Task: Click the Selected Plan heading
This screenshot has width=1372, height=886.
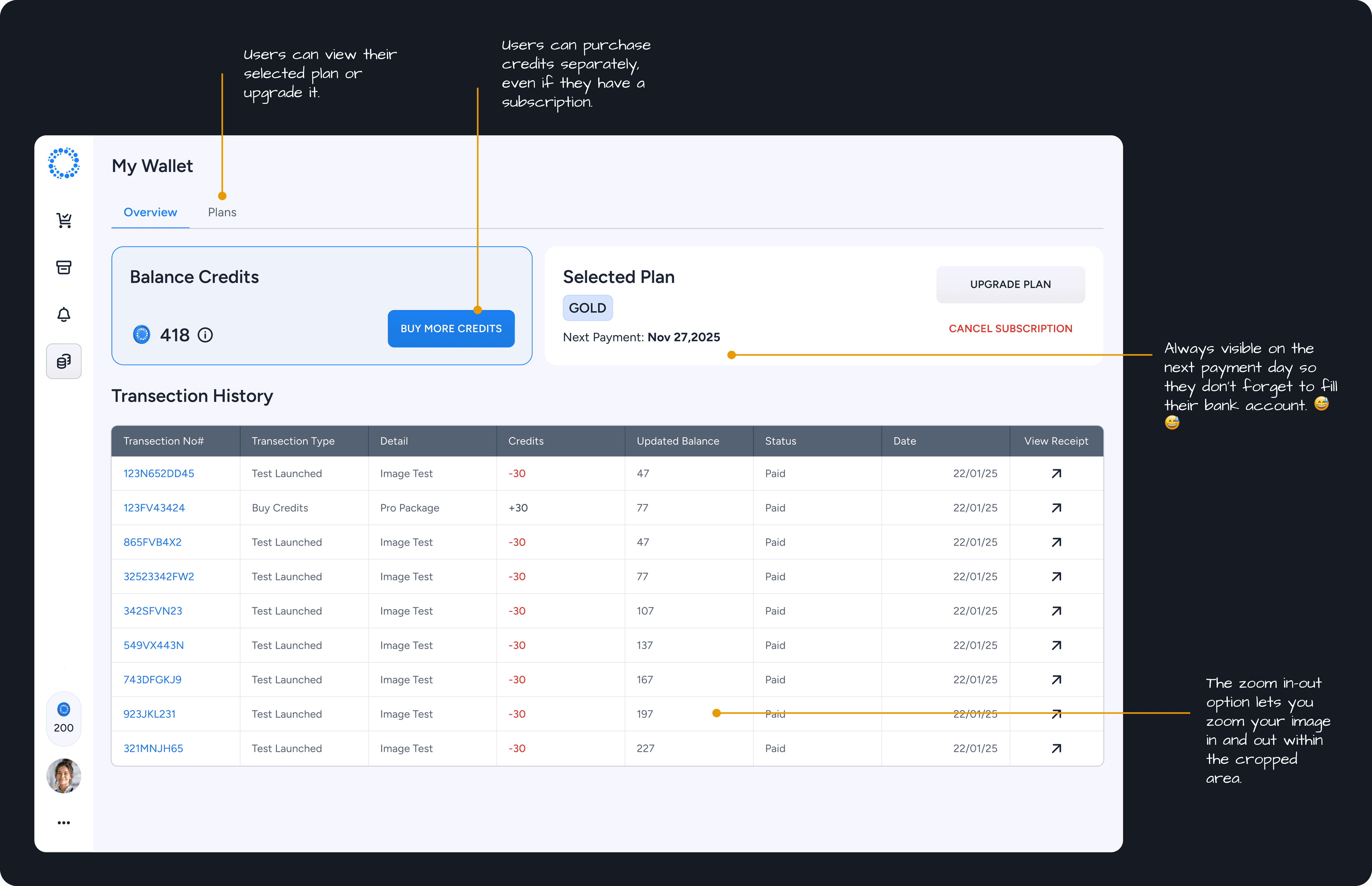Action: (618, 277)
